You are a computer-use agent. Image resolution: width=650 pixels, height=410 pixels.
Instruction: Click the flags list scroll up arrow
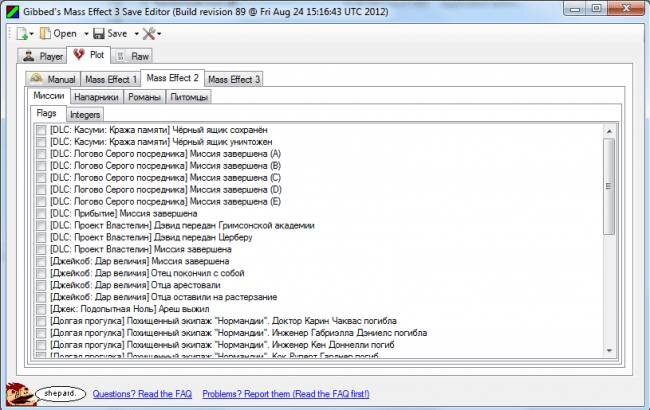coord(609,131)
